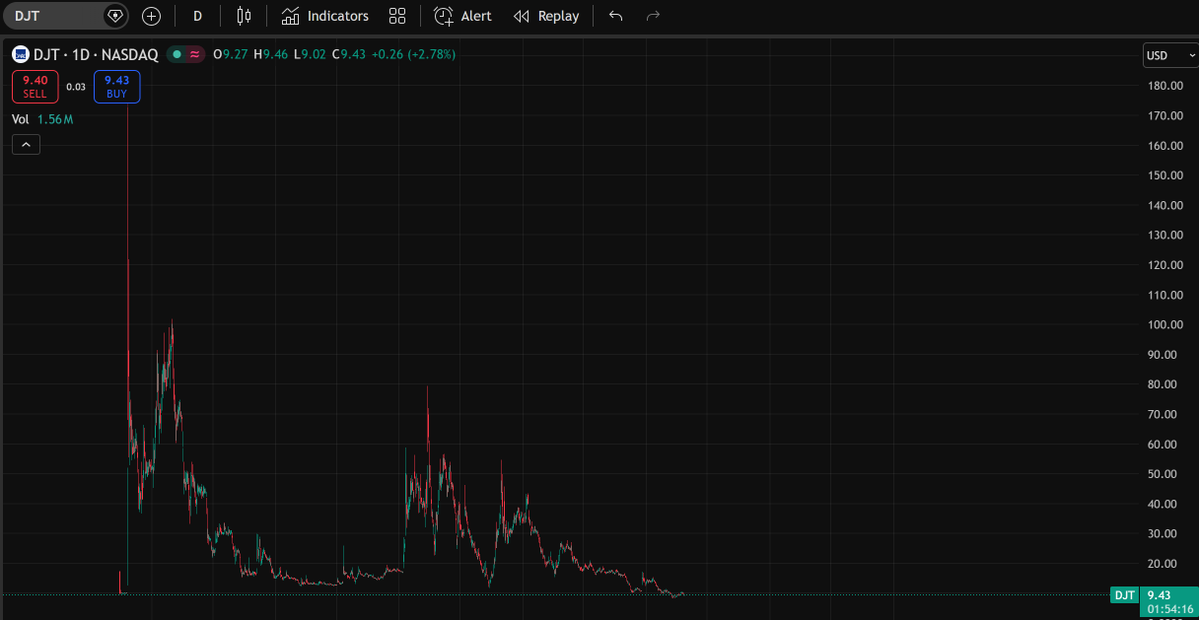
Task: Open the USD currency dropdown
Action: click(x=1170, y=55)
